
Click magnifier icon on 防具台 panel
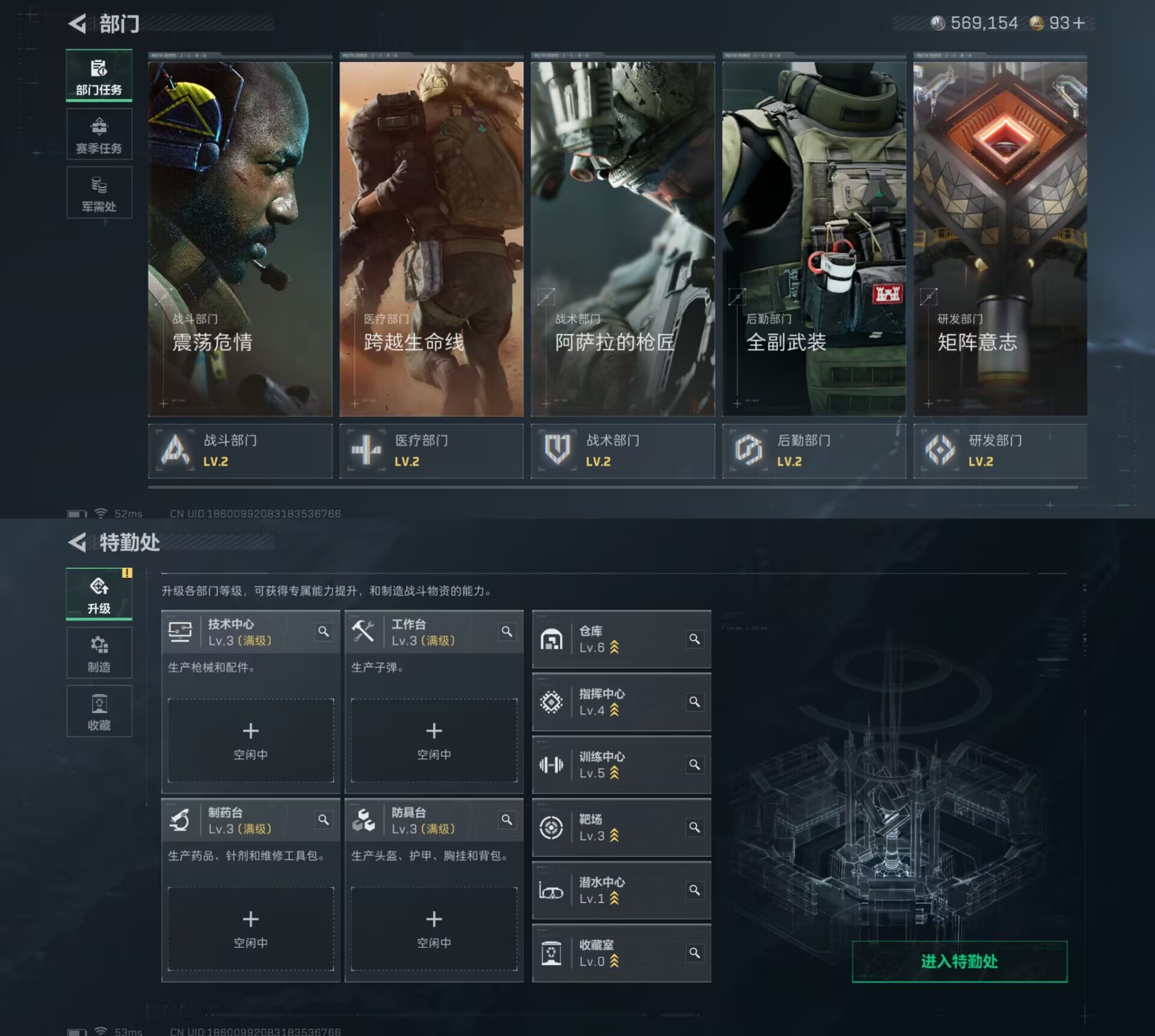pos(507,820)
